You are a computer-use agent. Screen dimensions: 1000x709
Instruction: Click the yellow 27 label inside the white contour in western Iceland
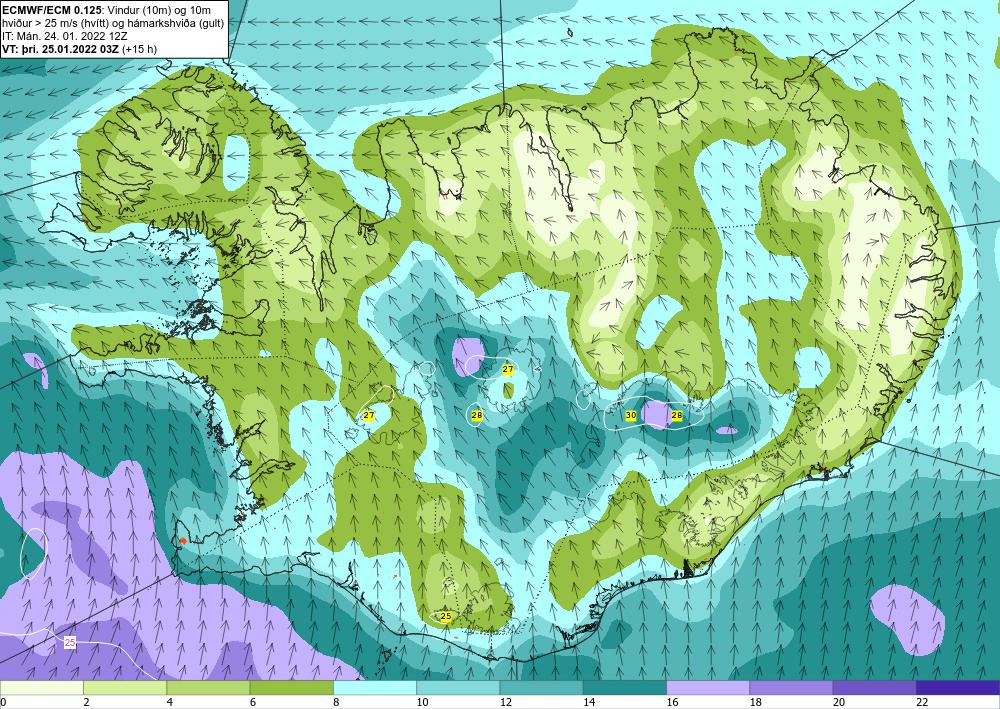click(369, 415)
